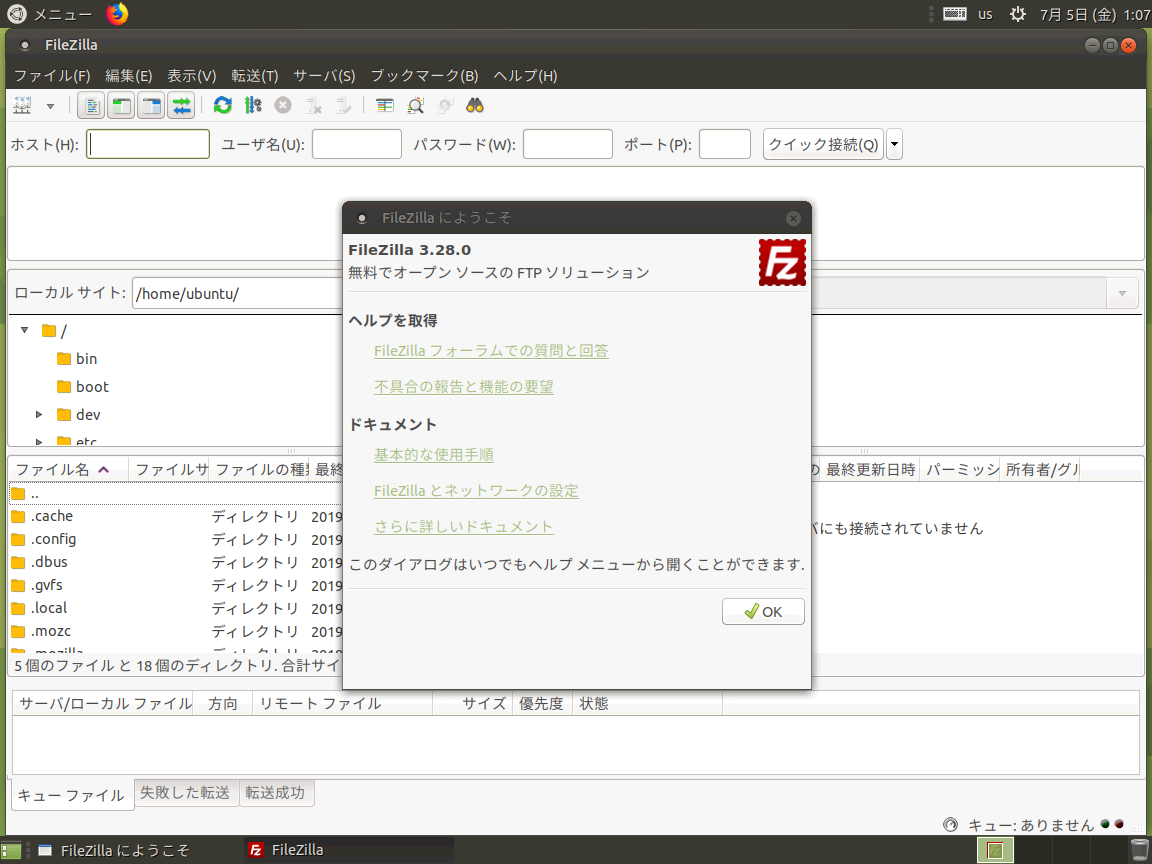
Task: Click in the ホスト input field
Action: (147, 143)
